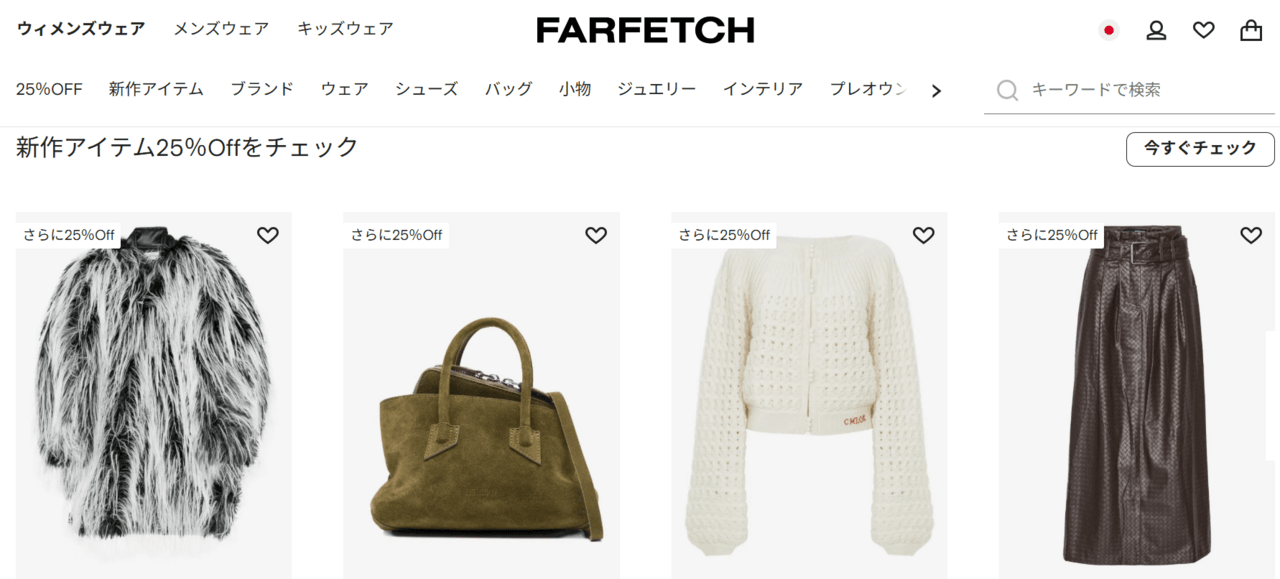Viewport: 1280px width, 579px height.
Task: Switch to メンズウェア tab
Action: point(221,29)
